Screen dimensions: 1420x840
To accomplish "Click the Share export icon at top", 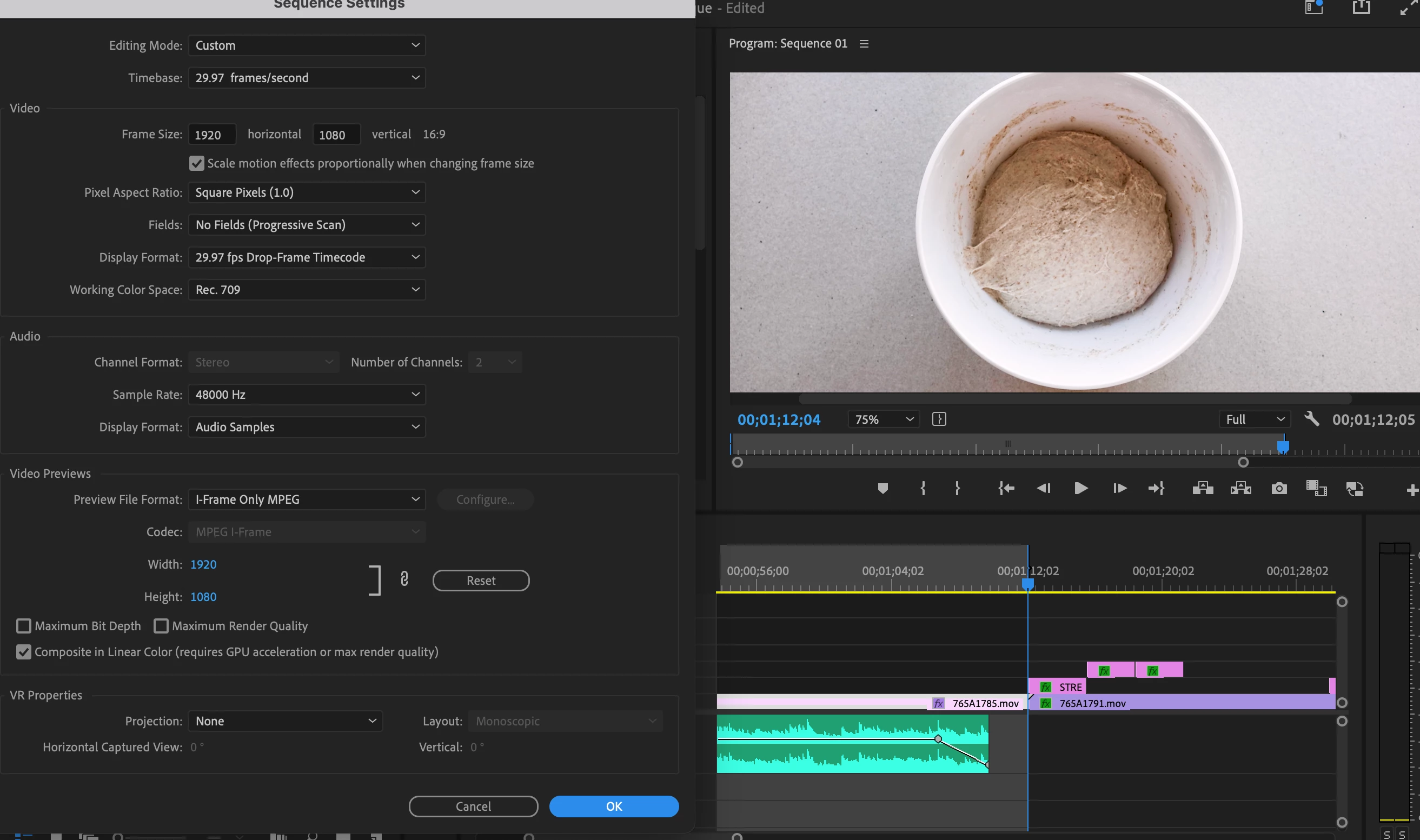I will pos(1361,8).
